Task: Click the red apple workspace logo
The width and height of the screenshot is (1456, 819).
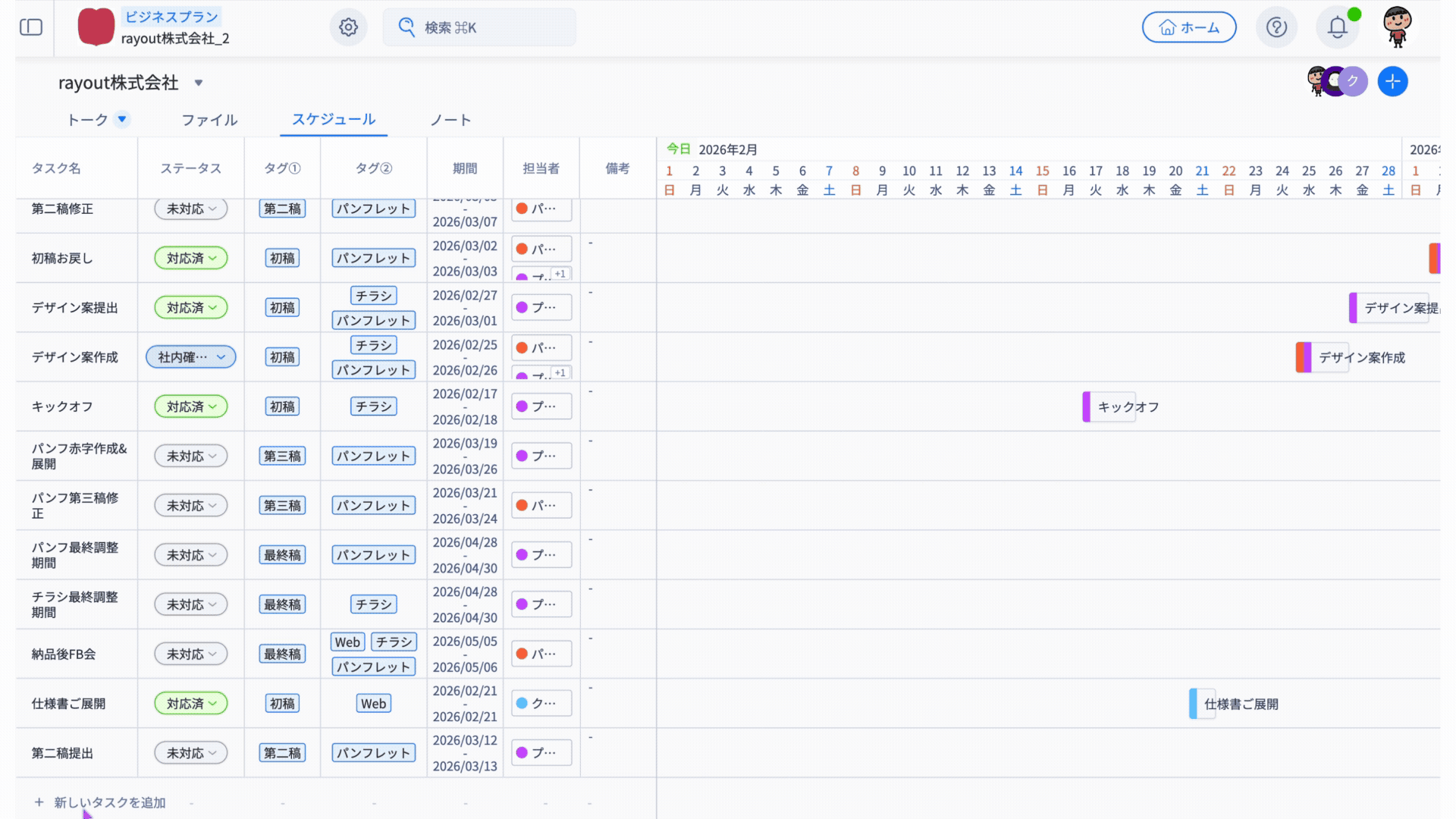Action: (x=96, y=27)
